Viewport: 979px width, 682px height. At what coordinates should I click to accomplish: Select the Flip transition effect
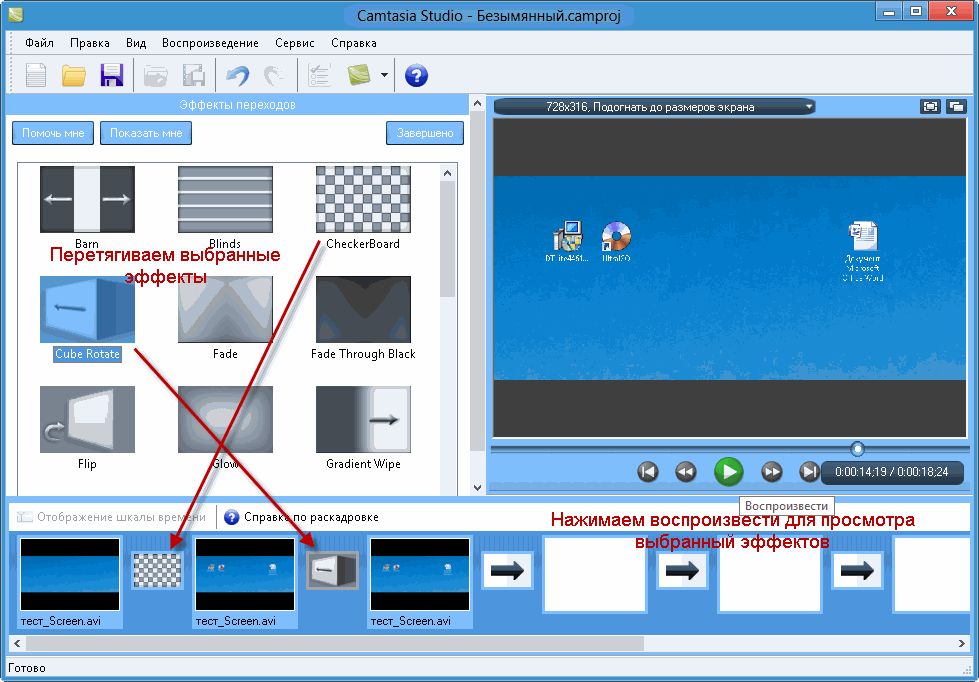[x=87, y=420]
